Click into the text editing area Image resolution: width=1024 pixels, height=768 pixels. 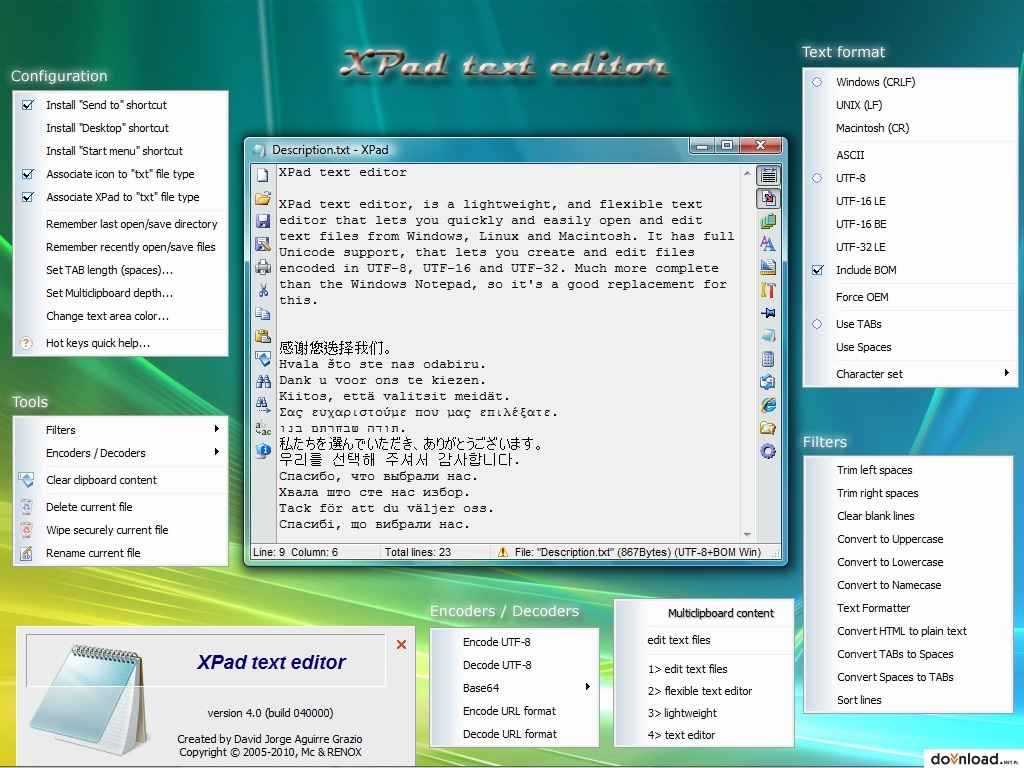(x=508, y=353)
